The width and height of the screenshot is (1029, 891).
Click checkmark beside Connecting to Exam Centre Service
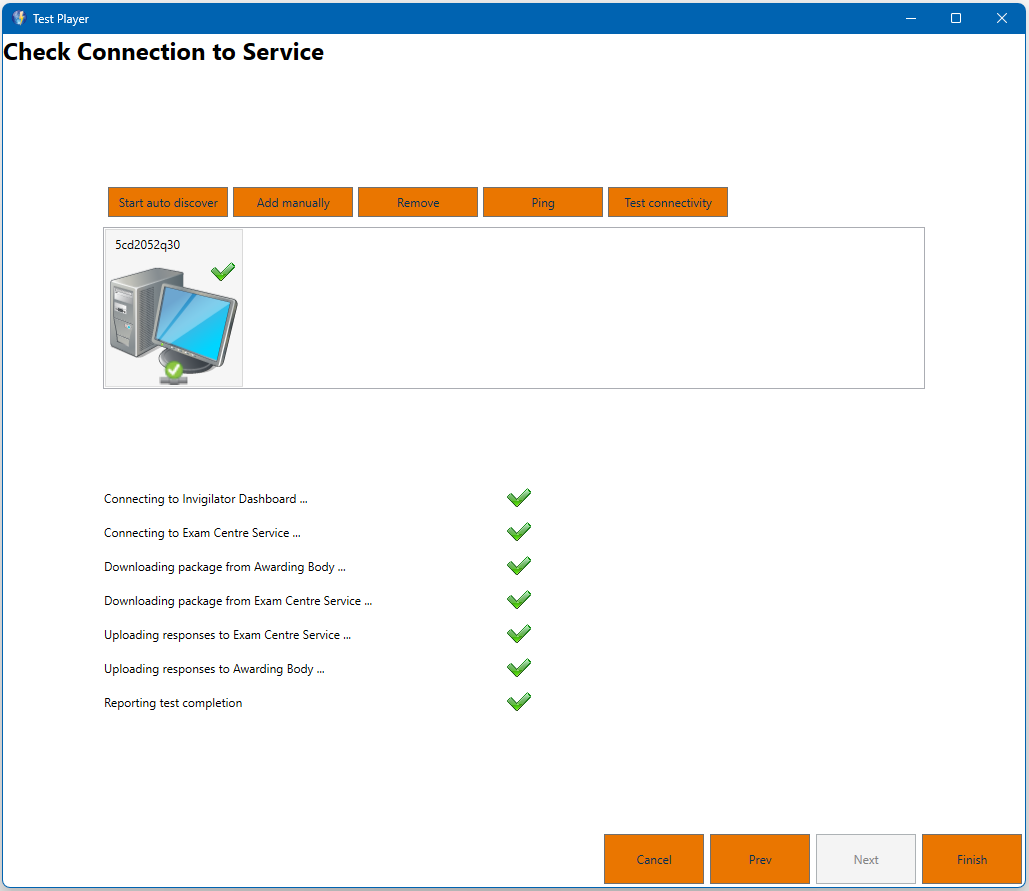click(x=518, y=532)
